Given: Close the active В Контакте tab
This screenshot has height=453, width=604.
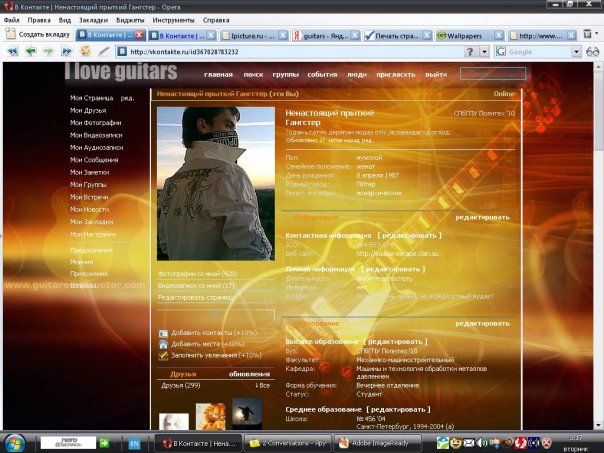Looking at the screenshot, I should click(x=139, y=35).
